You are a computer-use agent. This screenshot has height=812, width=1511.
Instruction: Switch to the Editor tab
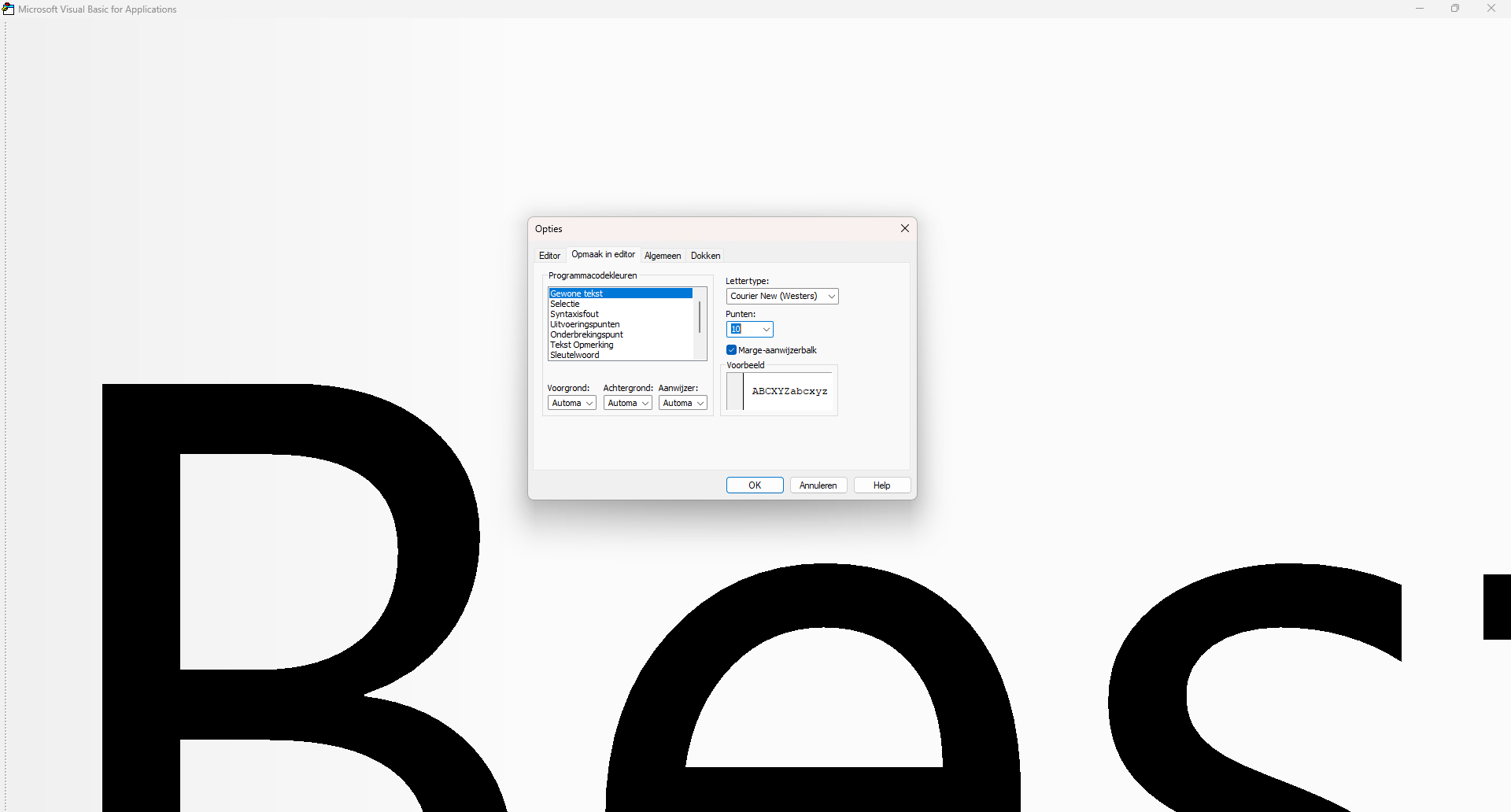(549, 256)
